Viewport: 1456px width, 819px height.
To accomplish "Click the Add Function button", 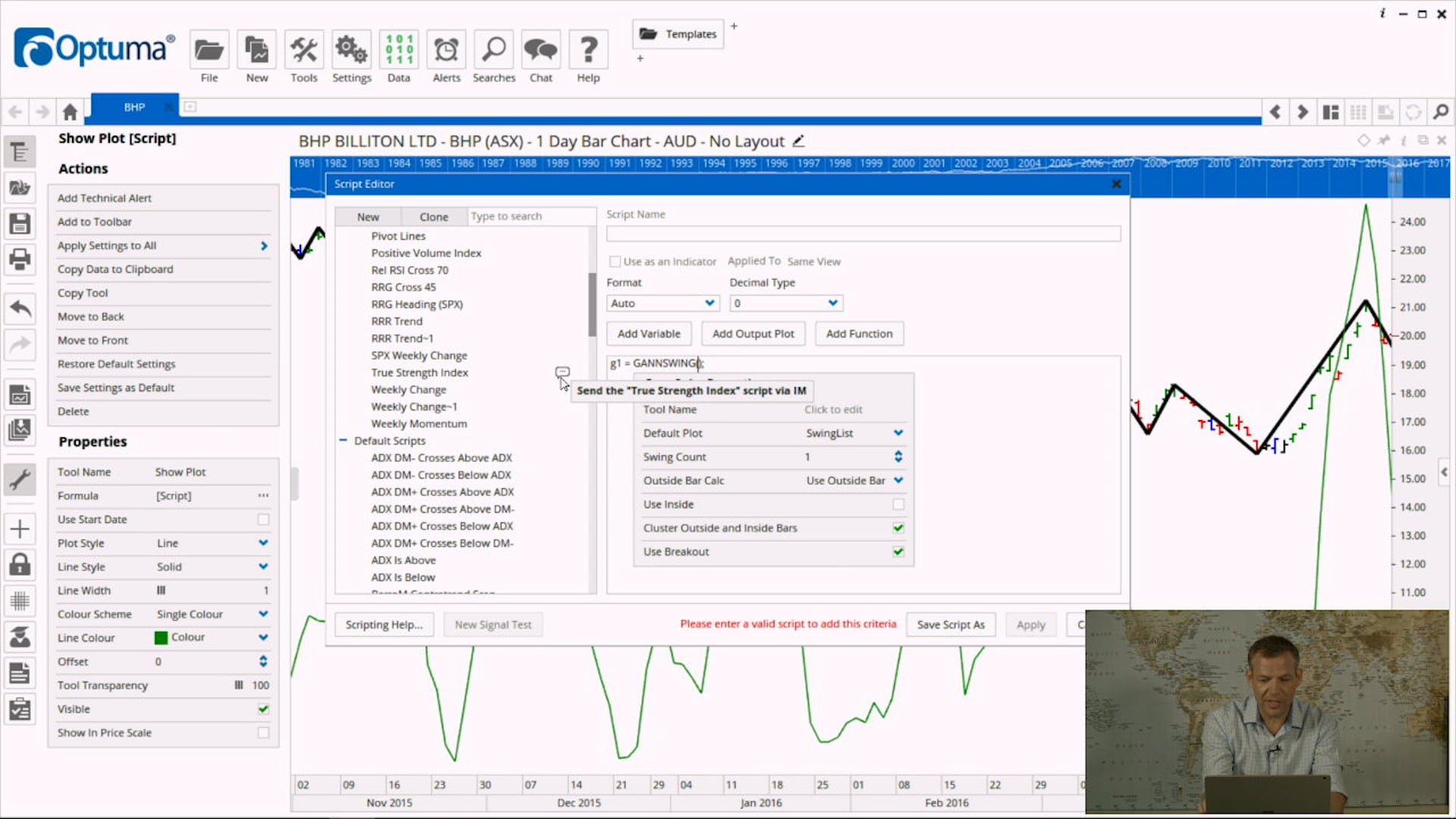I will 859,334.
